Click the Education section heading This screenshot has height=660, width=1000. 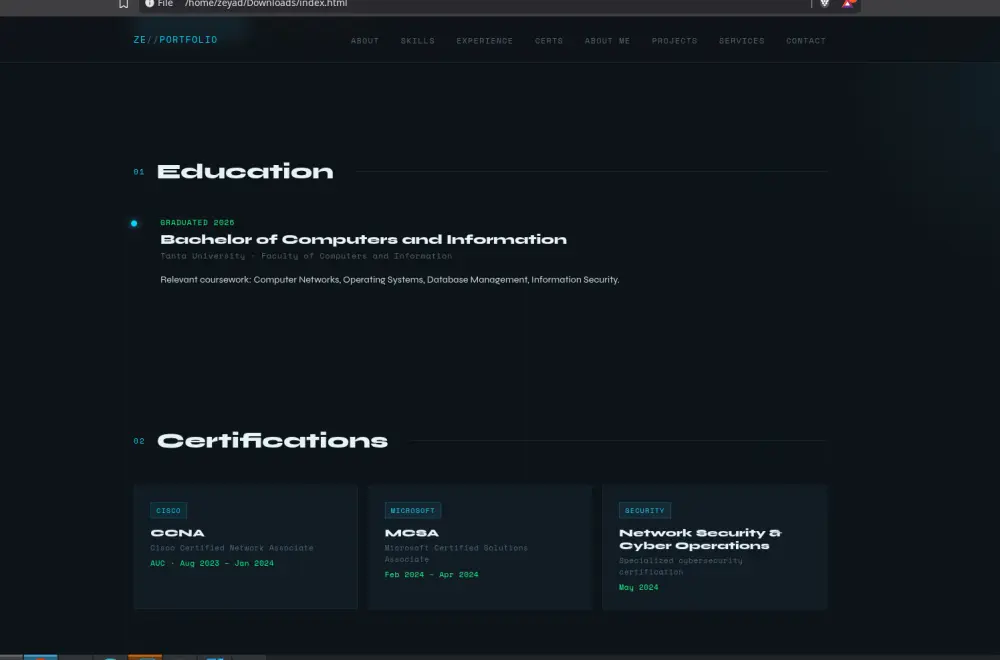coord(246,172)
